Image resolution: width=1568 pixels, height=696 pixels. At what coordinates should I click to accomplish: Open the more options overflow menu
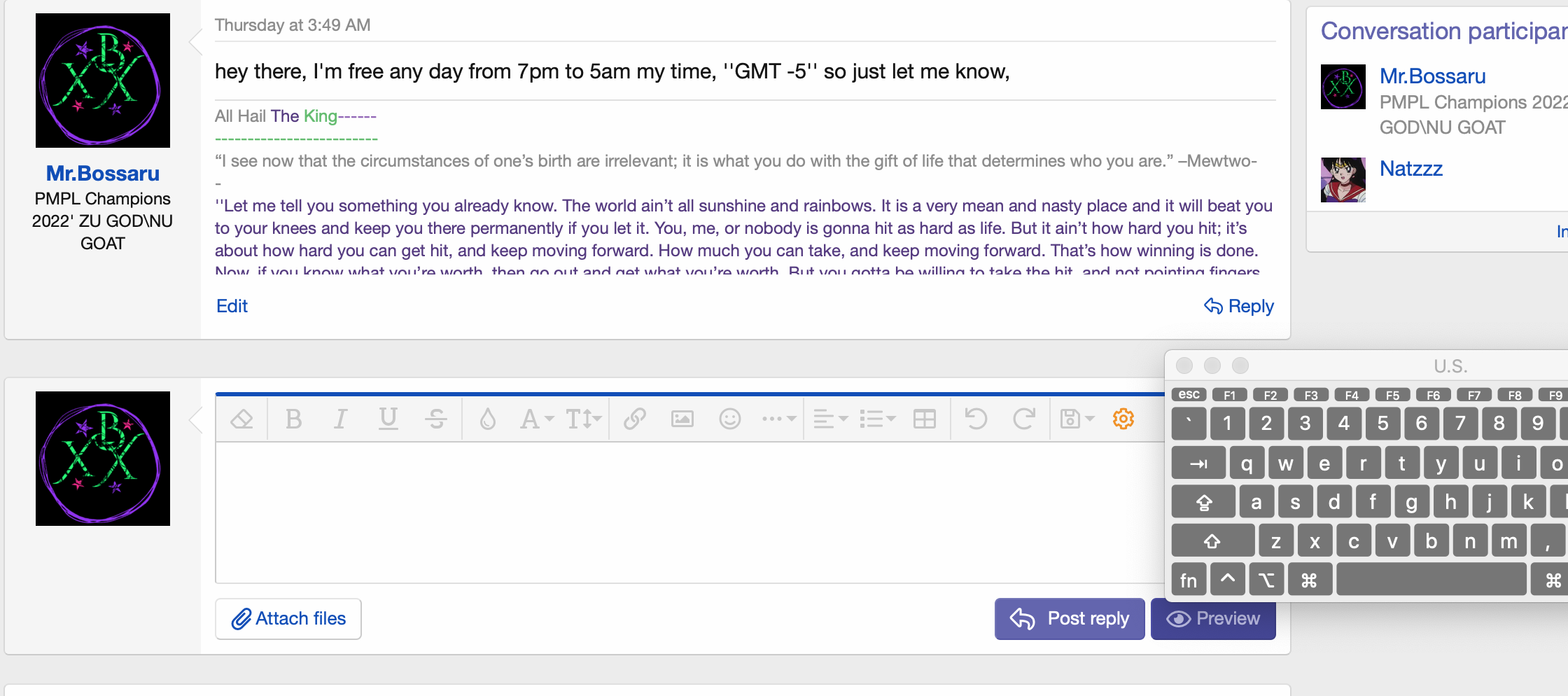(x=777, y=419)
